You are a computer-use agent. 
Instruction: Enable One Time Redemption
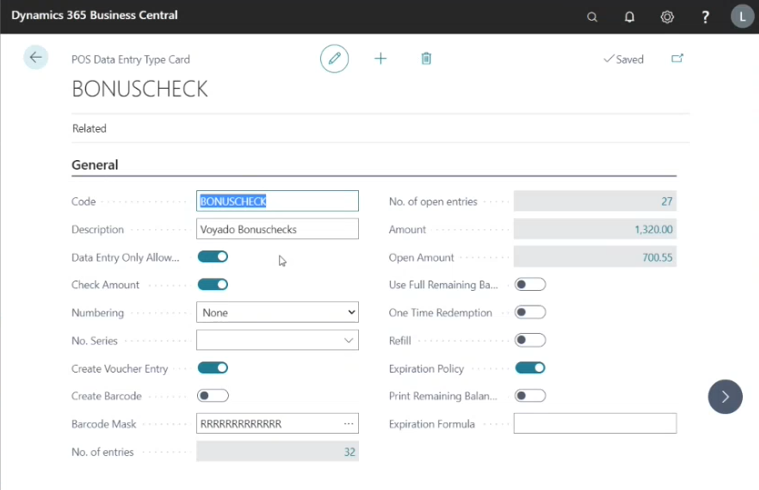tap(530, 312)
